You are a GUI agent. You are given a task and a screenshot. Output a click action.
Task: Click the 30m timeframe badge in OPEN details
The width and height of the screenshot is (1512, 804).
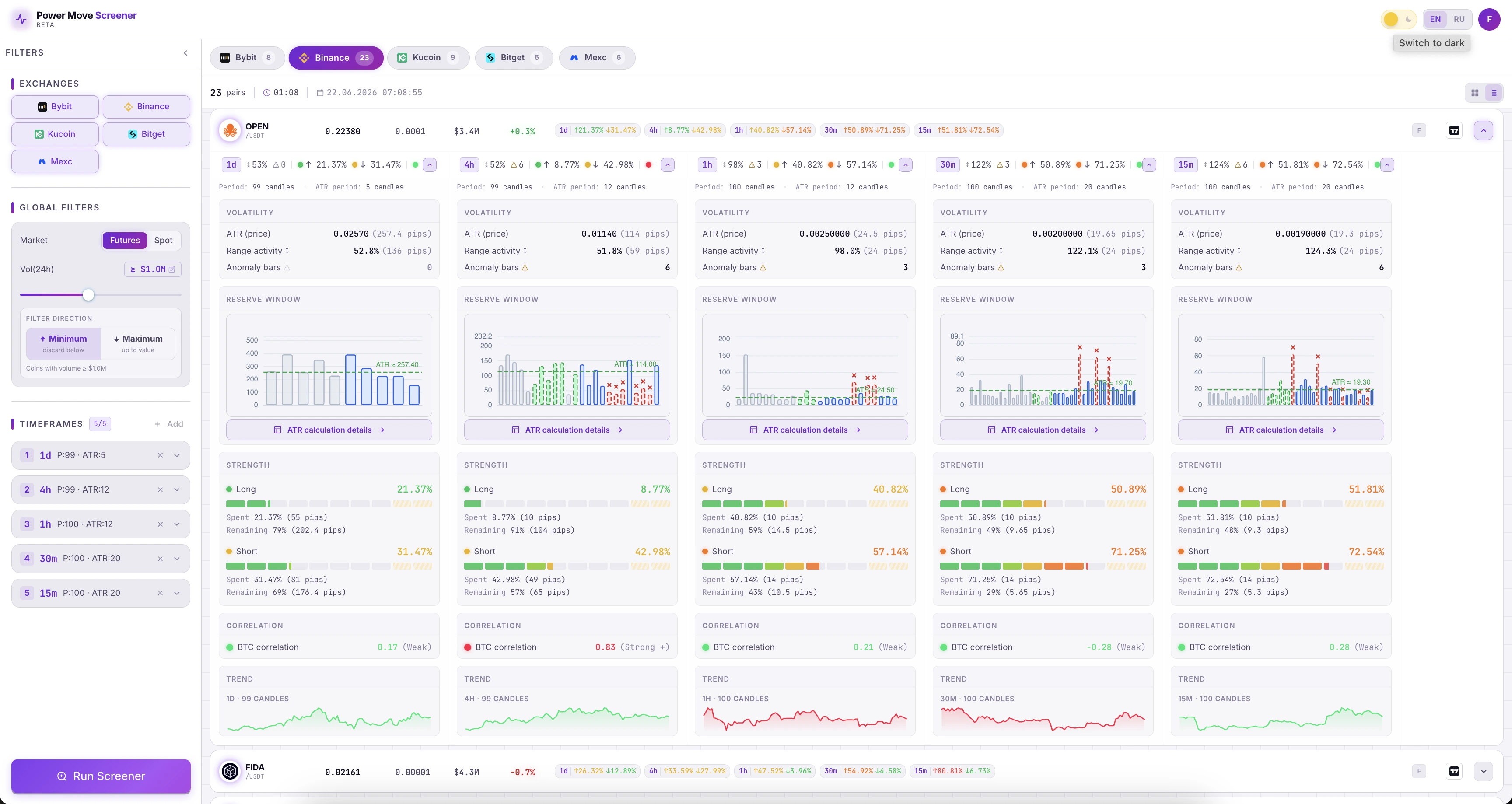947,165
